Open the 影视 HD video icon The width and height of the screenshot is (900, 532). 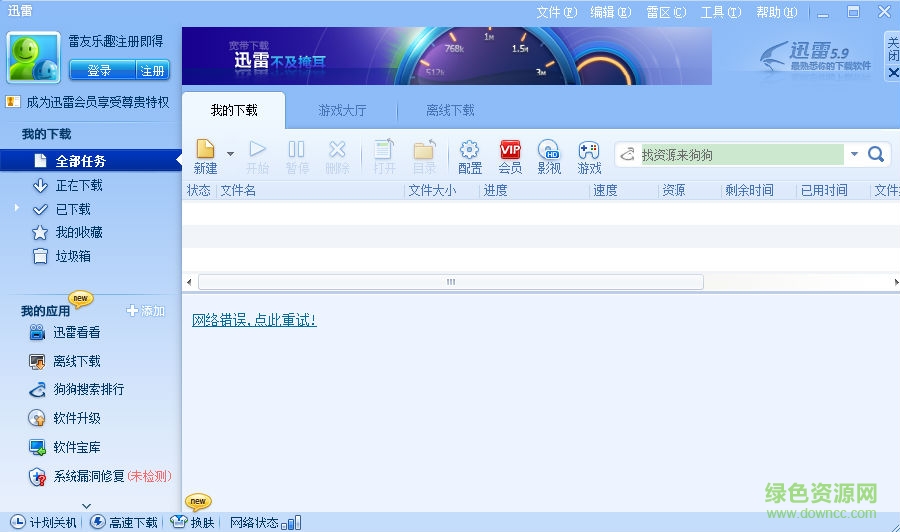click(549, 149)
